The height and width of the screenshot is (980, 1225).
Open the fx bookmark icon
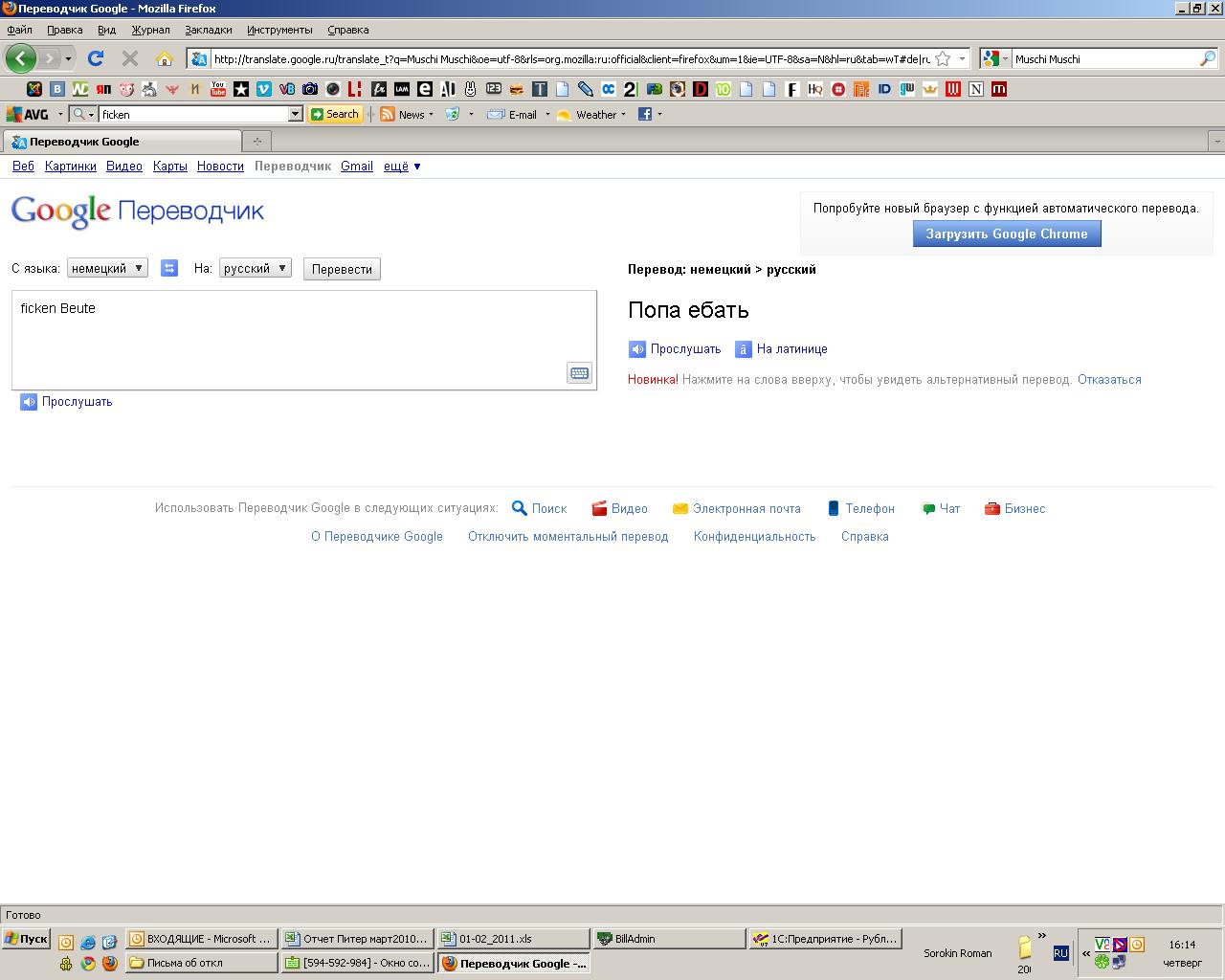(x=379, y=89)
